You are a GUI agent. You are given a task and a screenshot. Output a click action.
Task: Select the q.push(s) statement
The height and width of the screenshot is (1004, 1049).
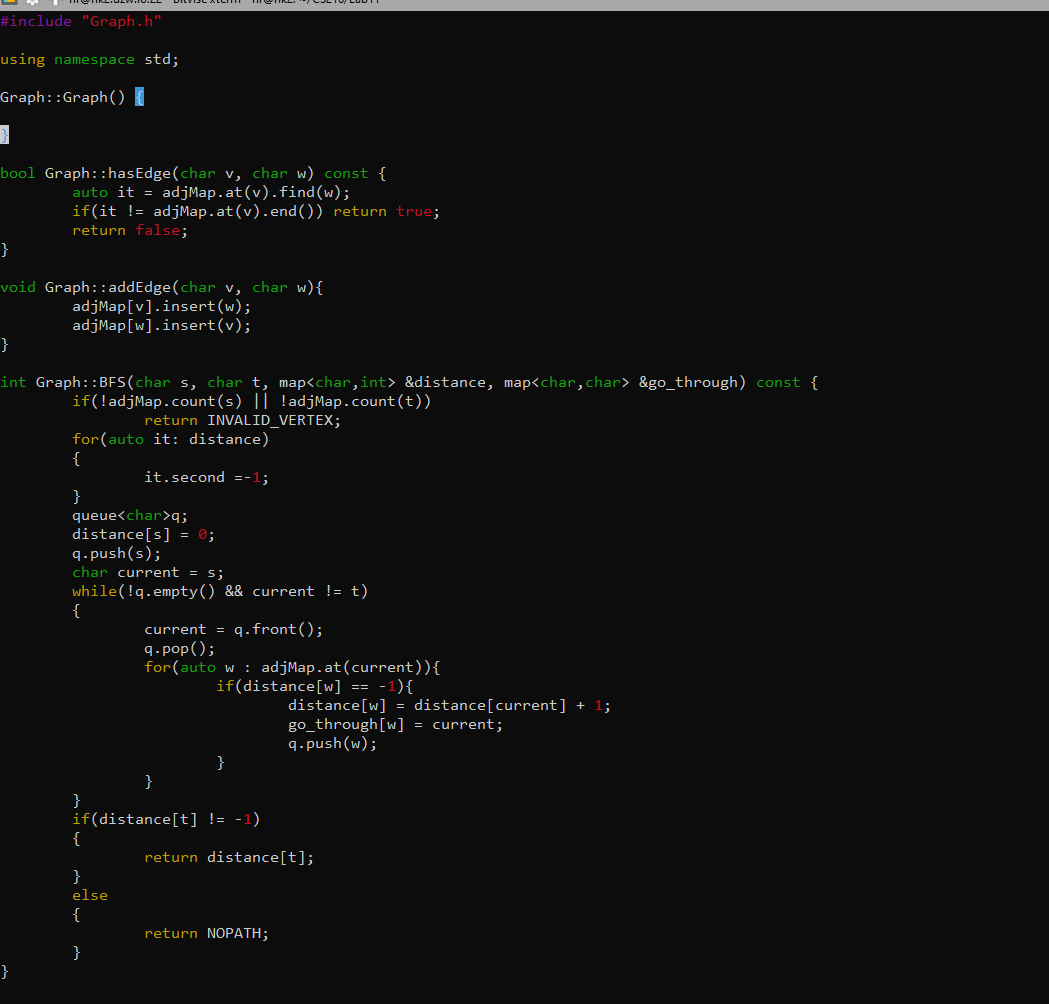(117, 552)
